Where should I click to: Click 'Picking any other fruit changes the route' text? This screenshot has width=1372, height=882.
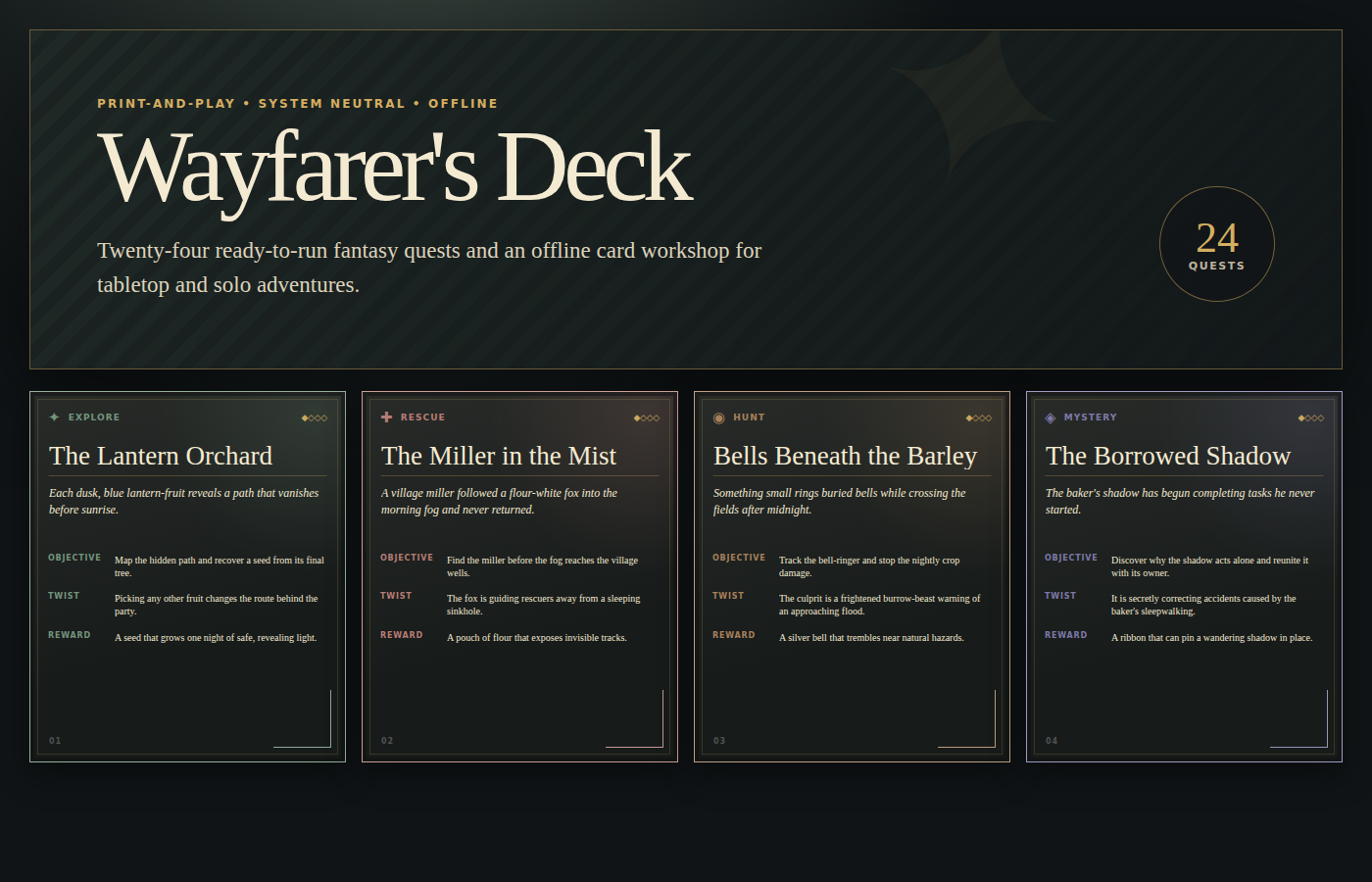pyautogui.click(x=217, y=605)
